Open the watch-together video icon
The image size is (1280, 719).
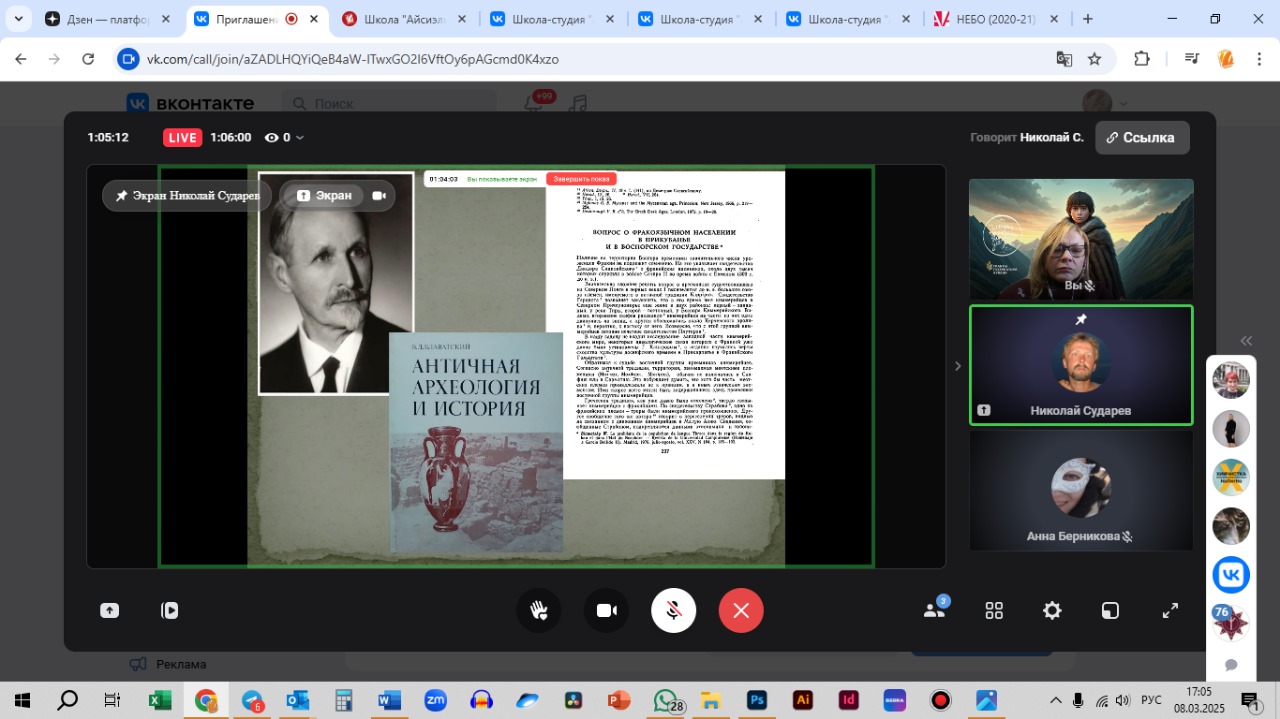(170, 610)
